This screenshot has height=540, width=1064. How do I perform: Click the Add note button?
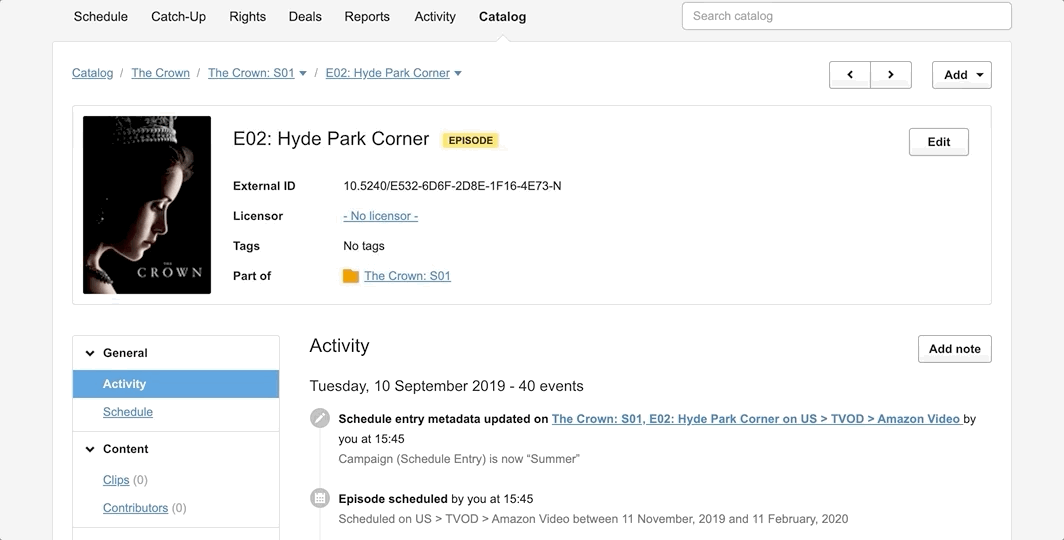point(954,349)
